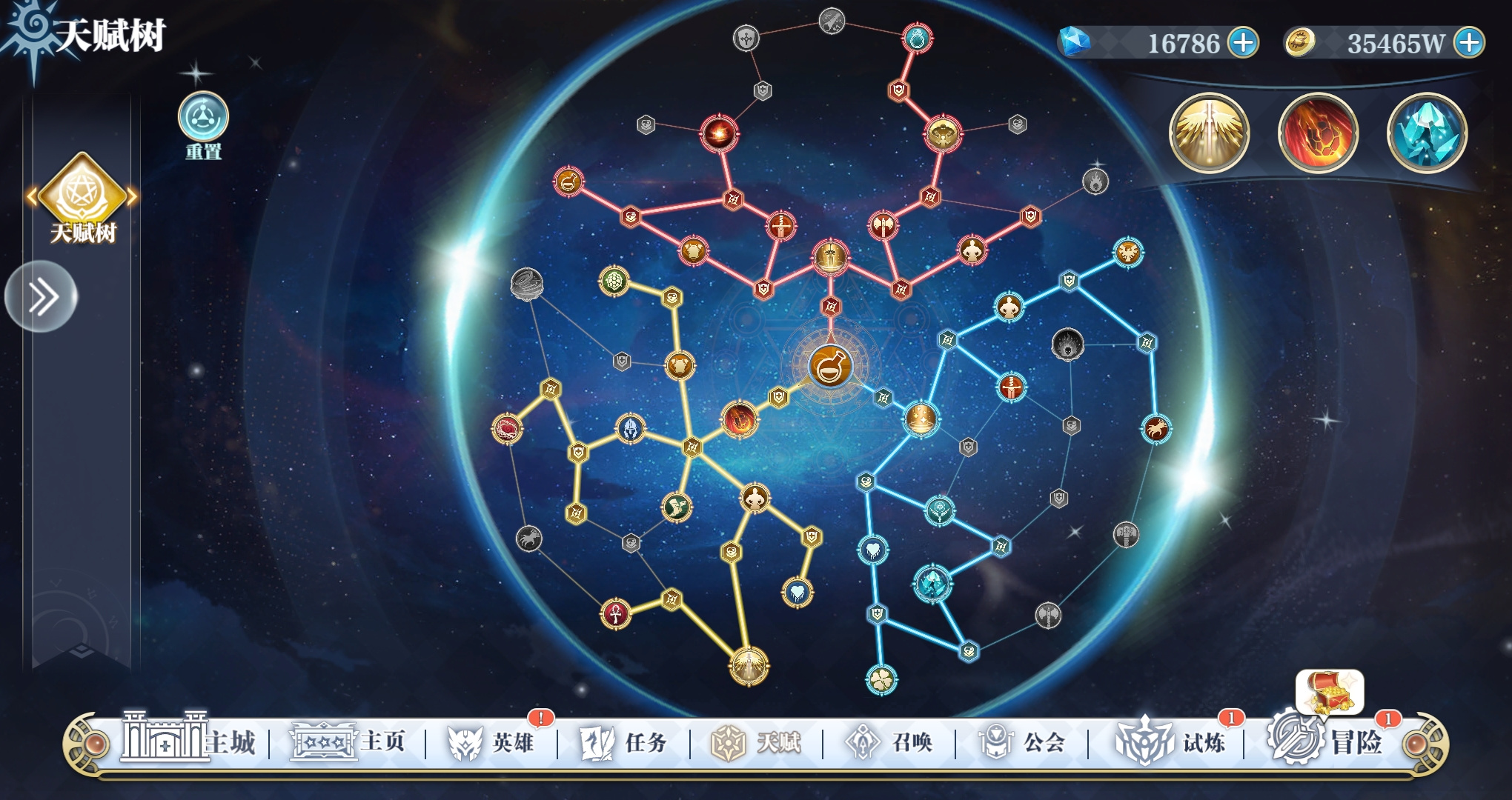Tap the red fireball talent node
1512x800 pixels.
click(x=718, y=134)
